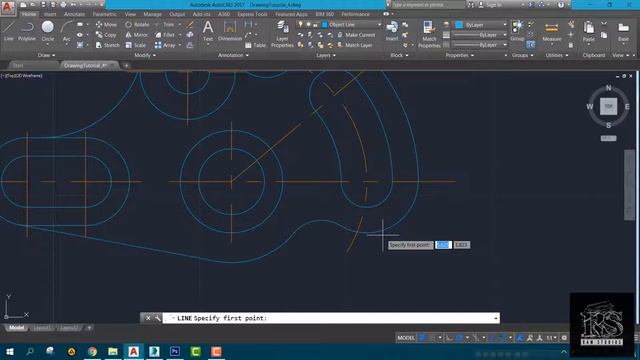The width and height of the screenshot is (640, 360).
Task: Click Match Layer button
Action: tap(355, 45)
